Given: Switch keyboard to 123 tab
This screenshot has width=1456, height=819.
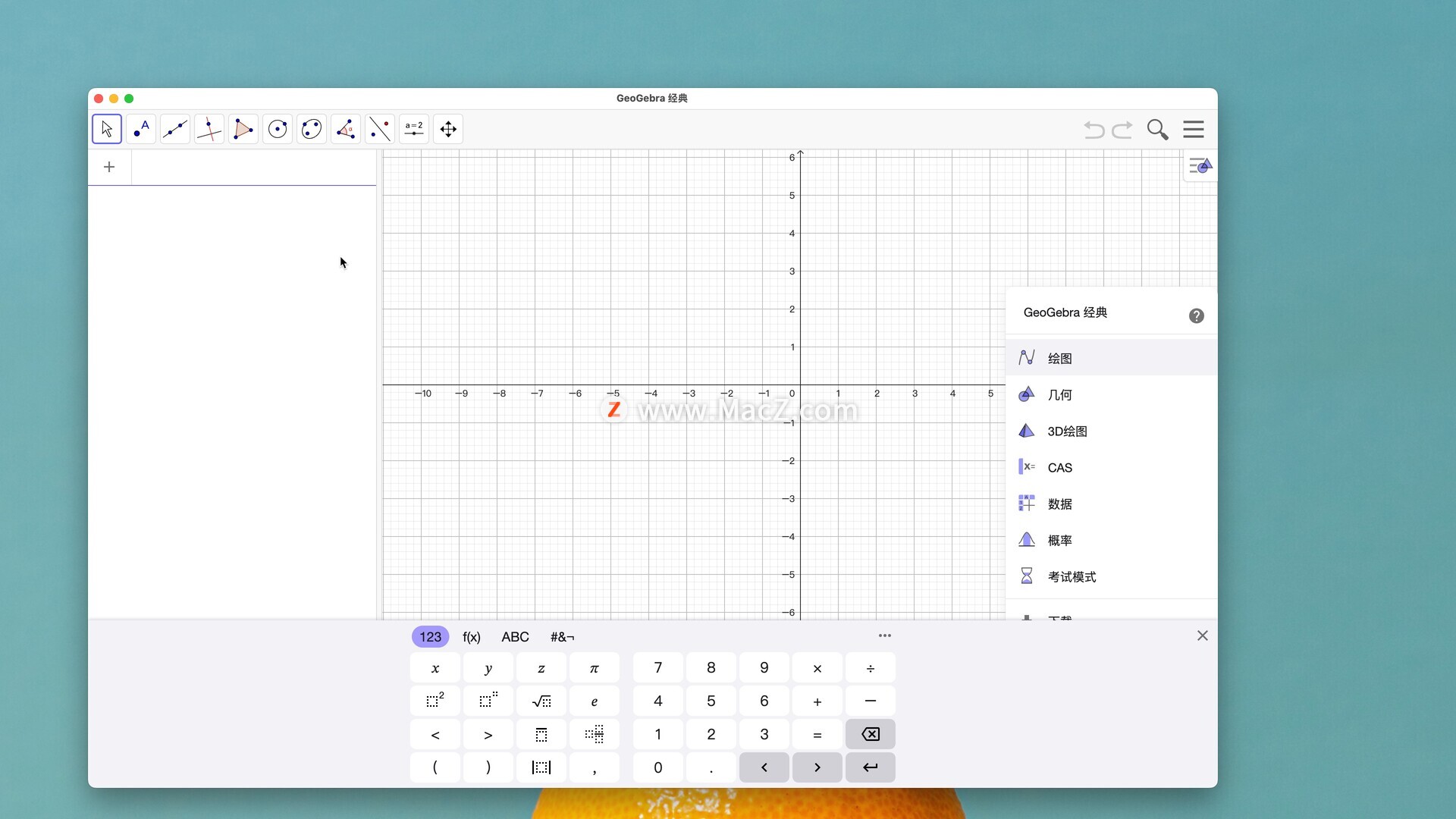Looking at the screenshot, I should (x=430, y=637).
